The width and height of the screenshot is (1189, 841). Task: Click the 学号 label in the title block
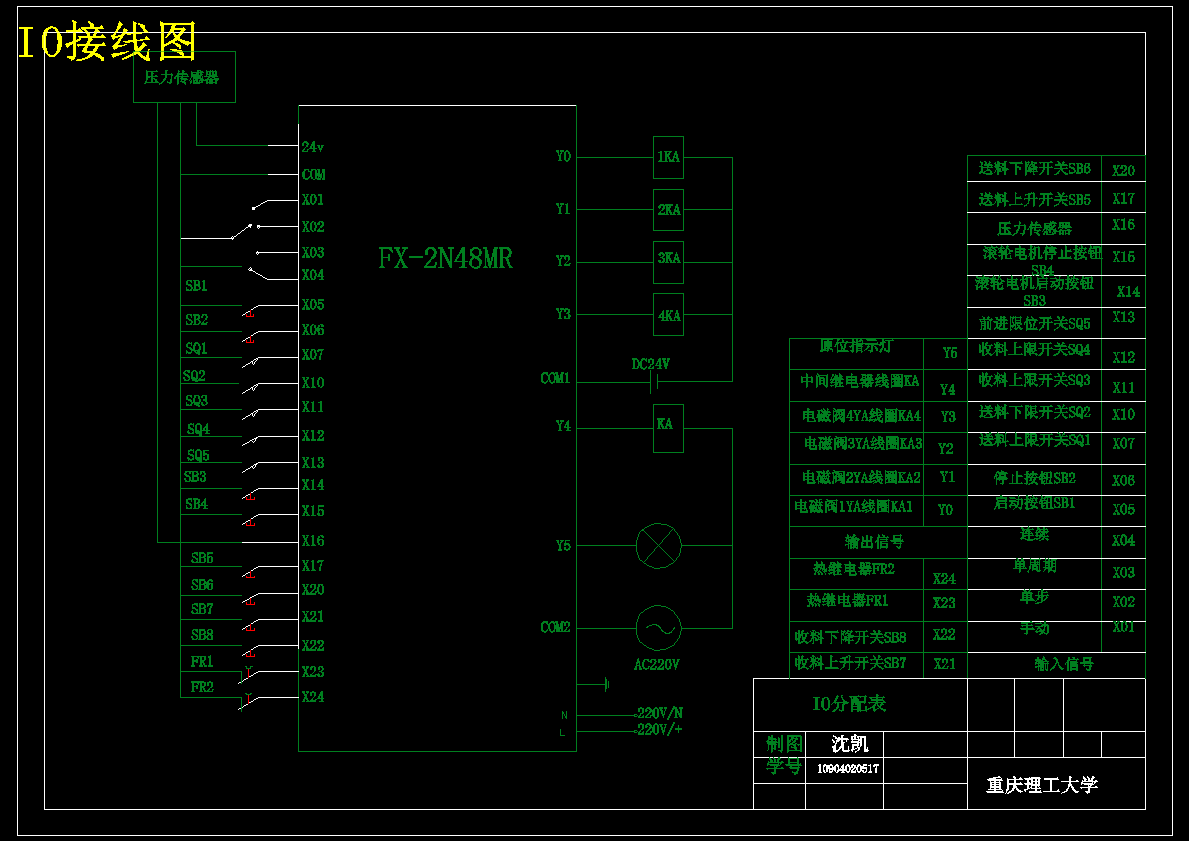click(x=783, y=767)
